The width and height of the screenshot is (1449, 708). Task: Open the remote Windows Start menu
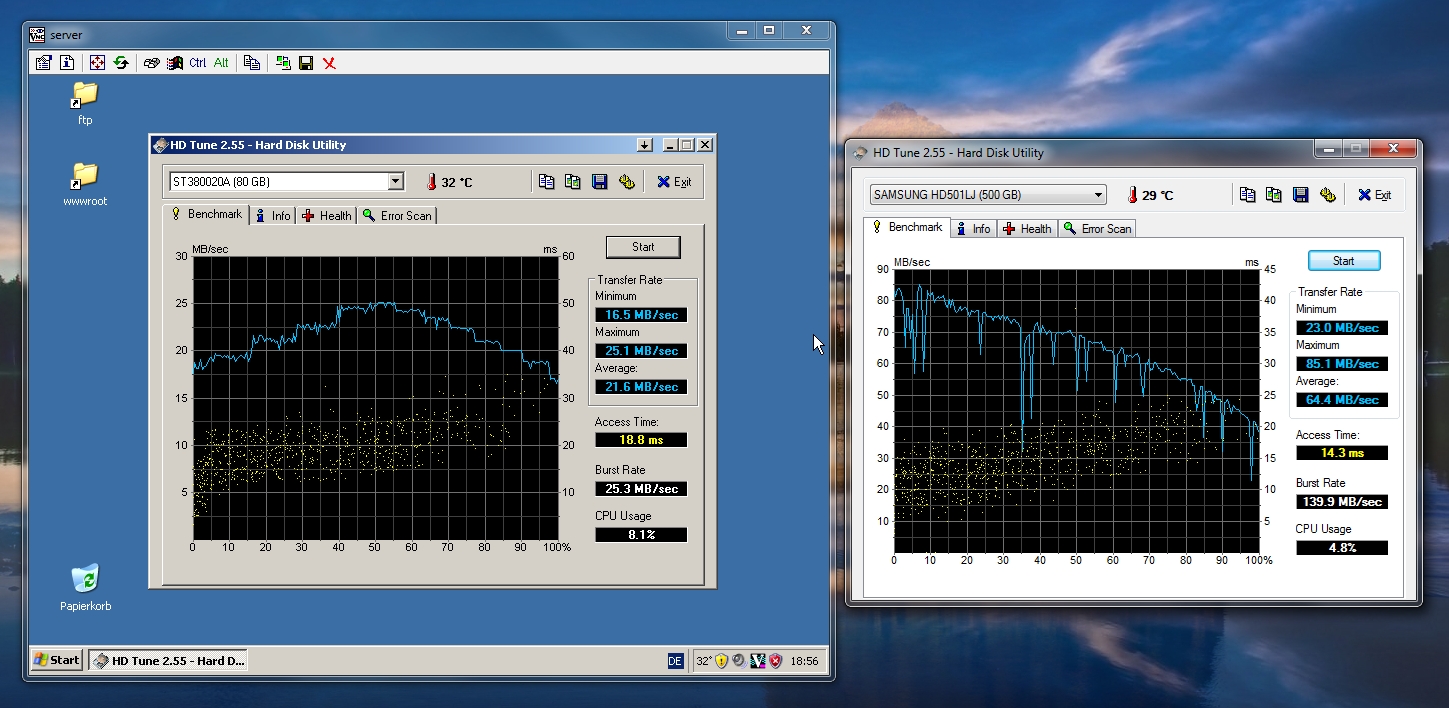tap(57, 660)
